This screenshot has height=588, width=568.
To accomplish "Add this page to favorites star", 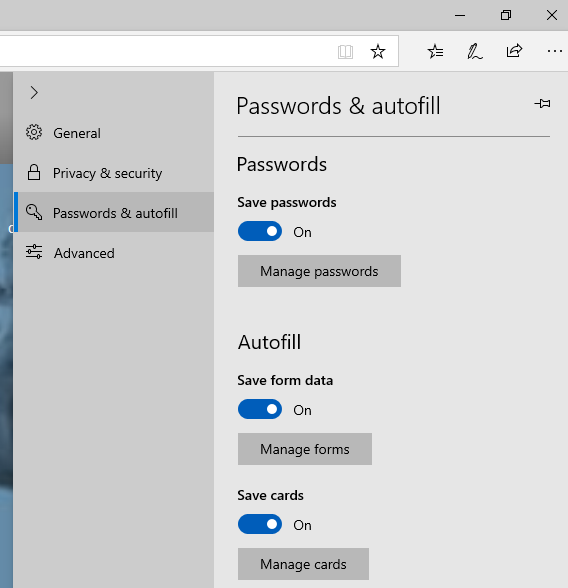I will pos(378,51).
